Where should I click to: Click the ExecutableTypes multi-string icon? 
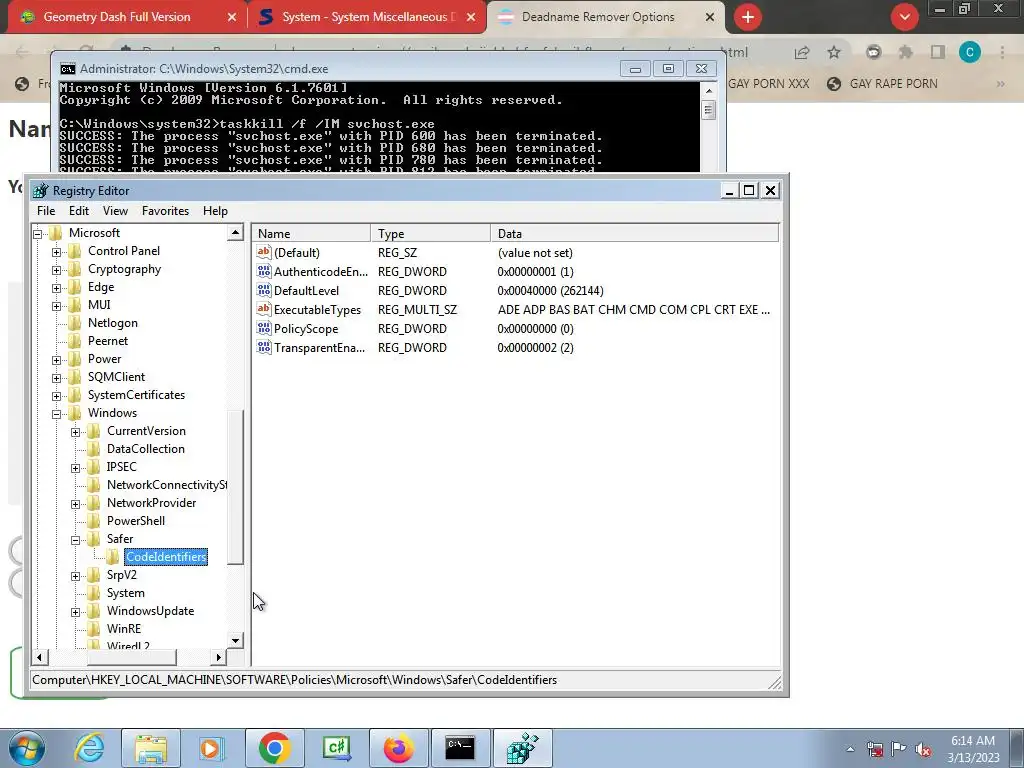[264, 309]
